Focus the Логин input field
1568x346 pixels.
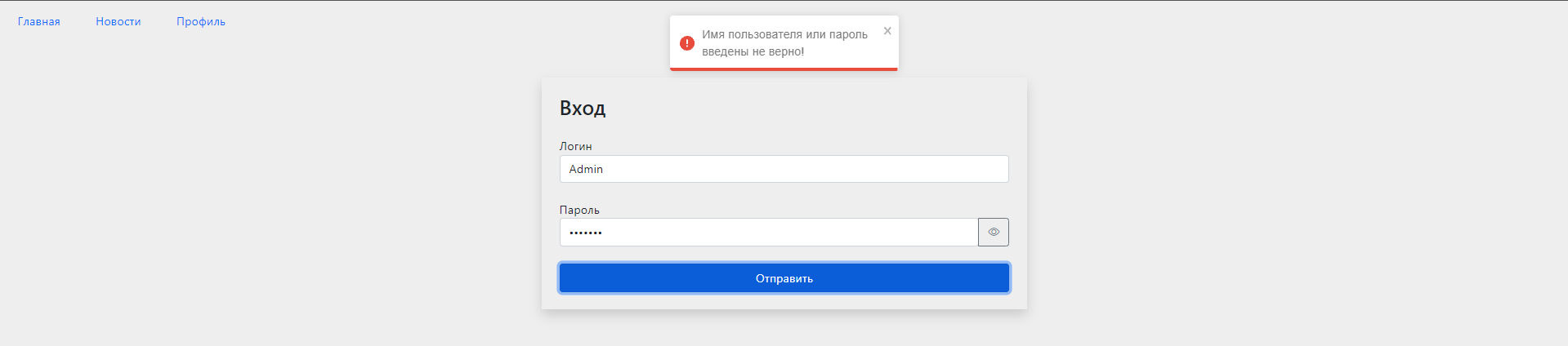click(x=784, y=169)
